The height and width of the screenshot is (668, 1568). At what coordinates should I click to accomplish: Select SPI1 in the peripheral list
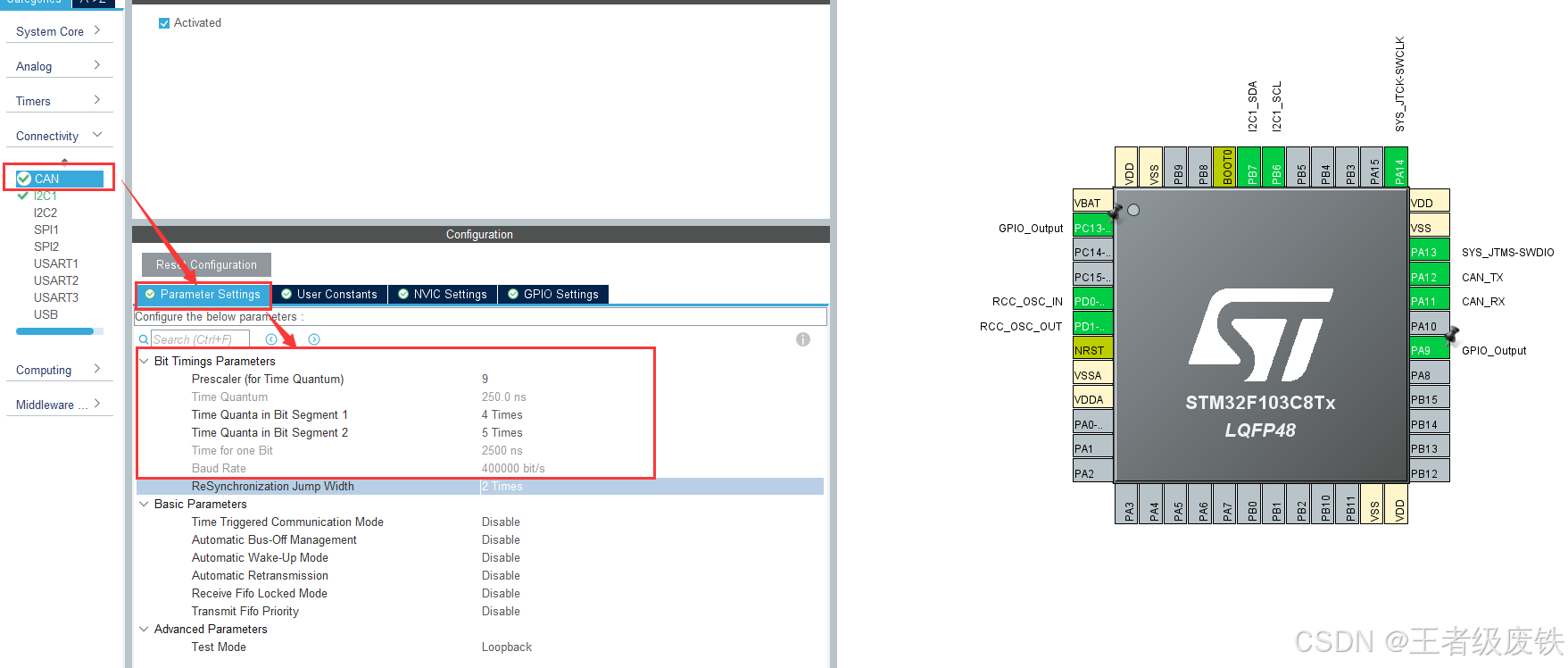(46, 230)
